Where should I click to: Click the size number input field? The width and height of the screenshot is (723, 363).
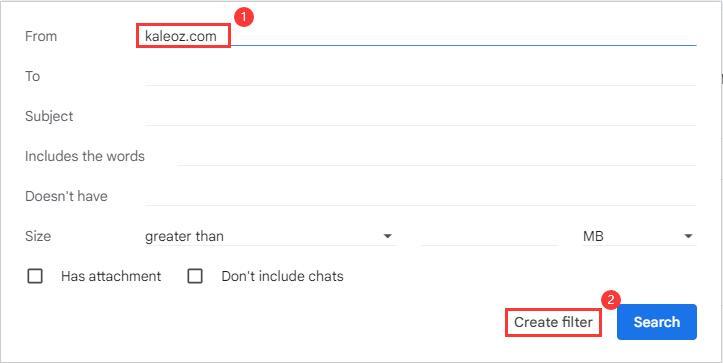pyautogui.click(x=489, y=237)
